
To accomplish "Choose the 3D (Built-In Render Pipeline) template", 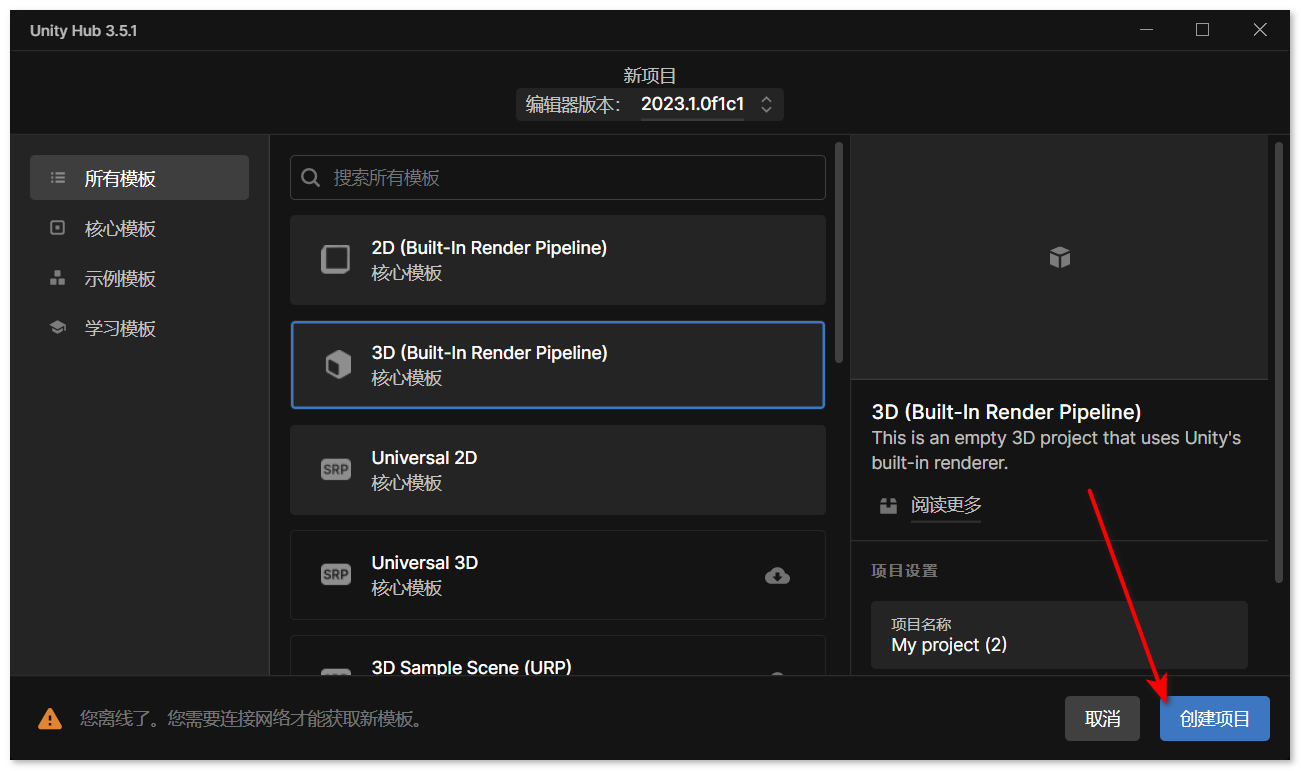I will [x=558, y=365].
